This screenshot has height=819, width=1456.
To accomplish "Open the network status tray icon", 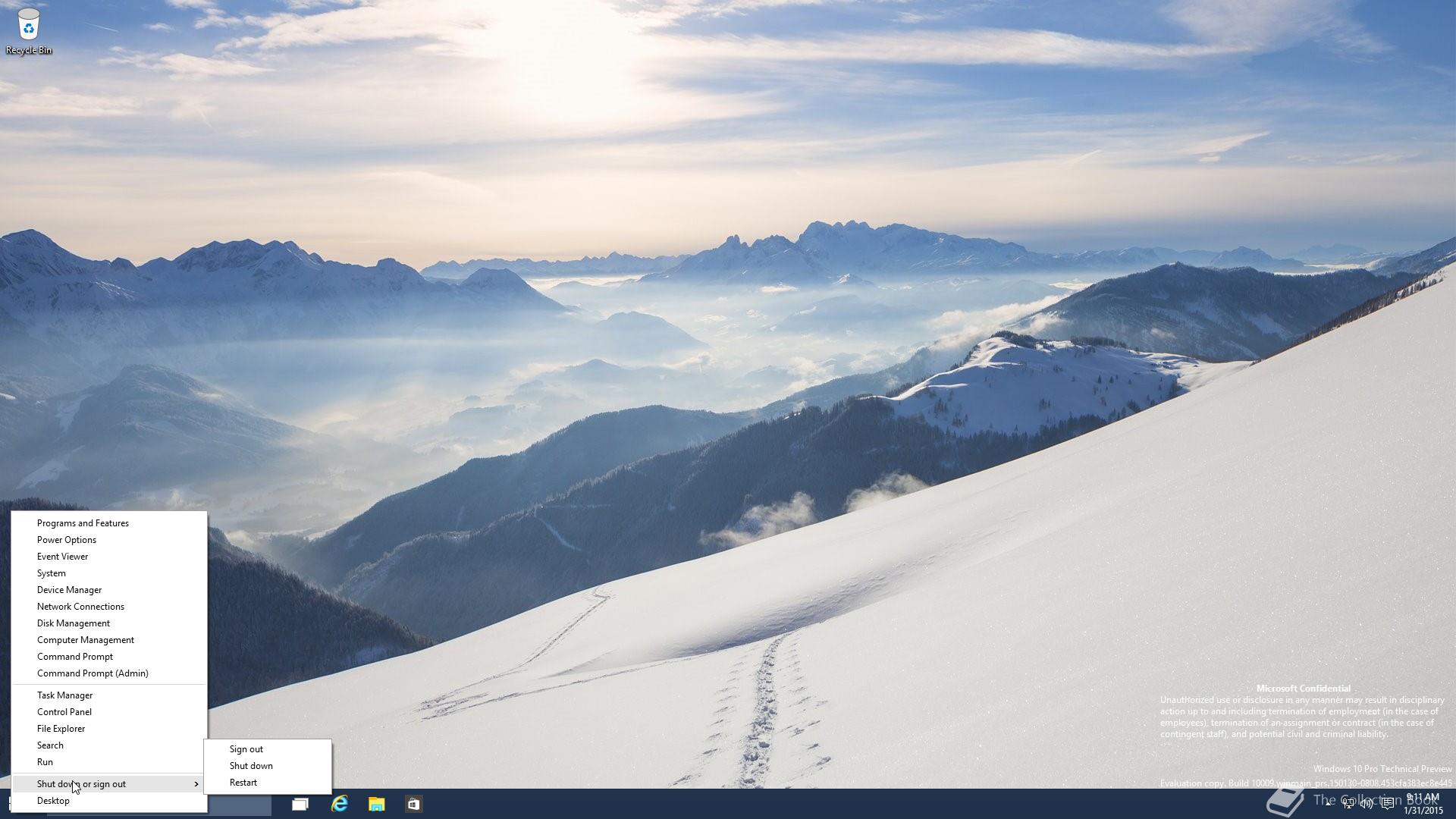I will pos(1348,804).
